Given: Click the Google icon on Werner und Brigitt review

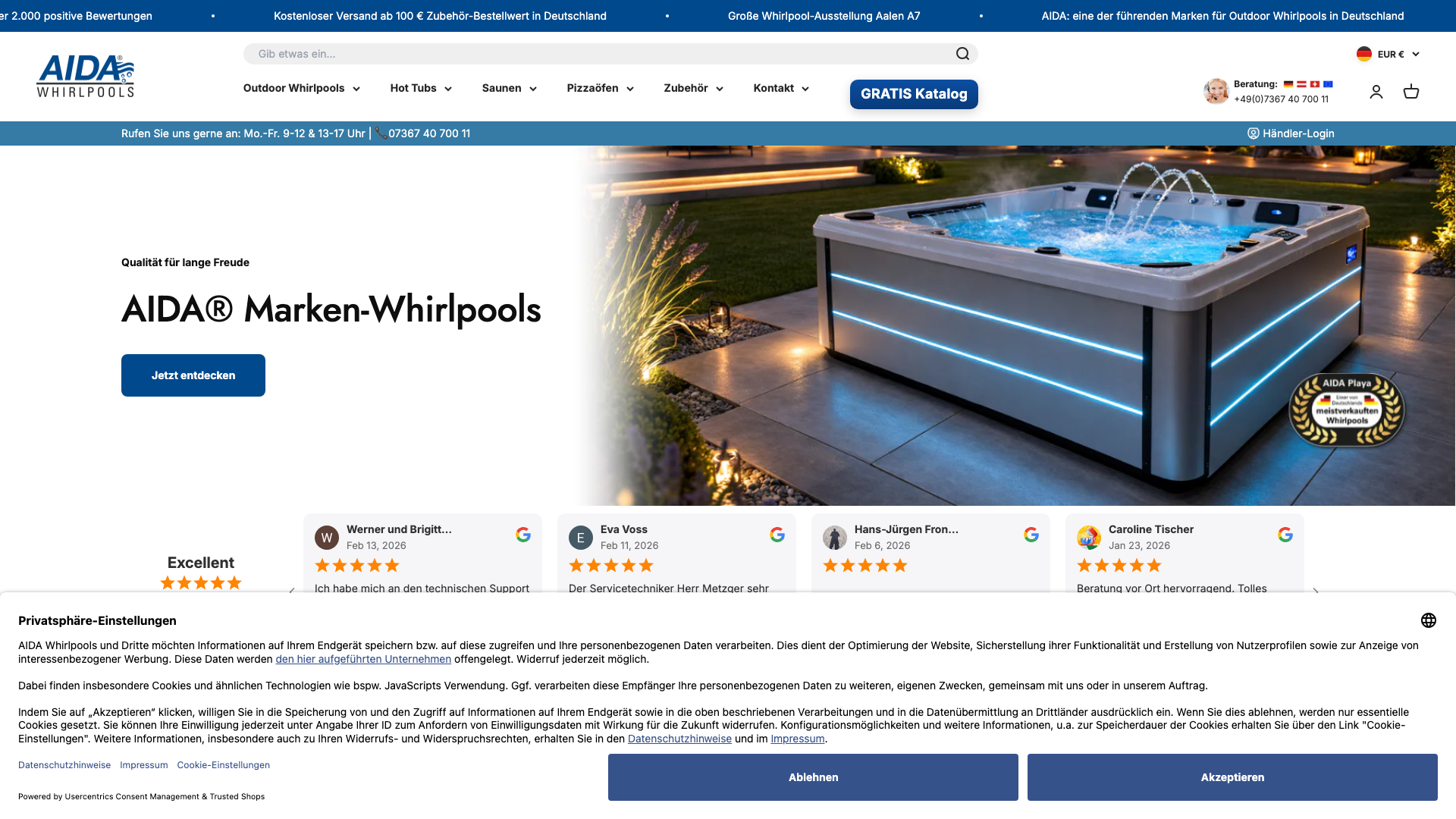Looking at the screenshot, I should (523, 535).
